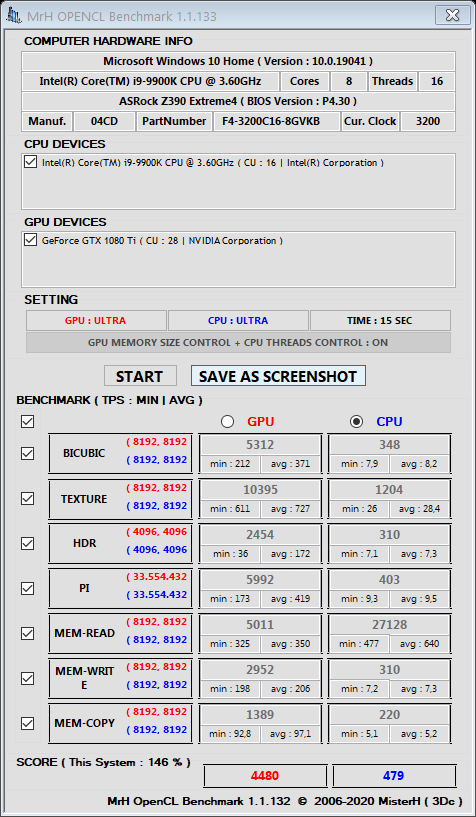
Task: Click the MrH OpenCL Benchmark title bar icon
Action: coord(12,16)
